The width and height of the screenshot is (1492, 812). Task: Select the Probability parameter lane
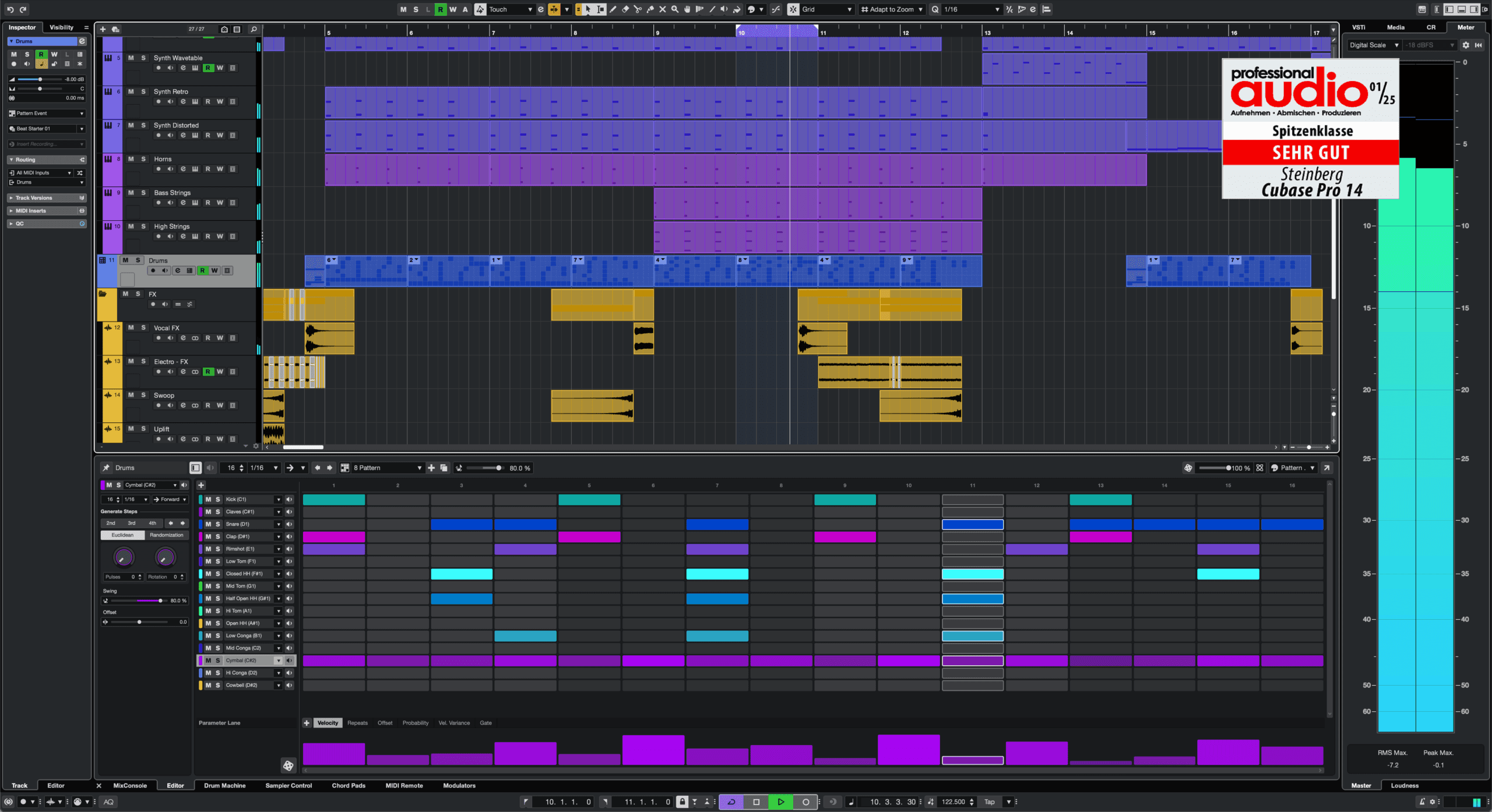(415, 723)
